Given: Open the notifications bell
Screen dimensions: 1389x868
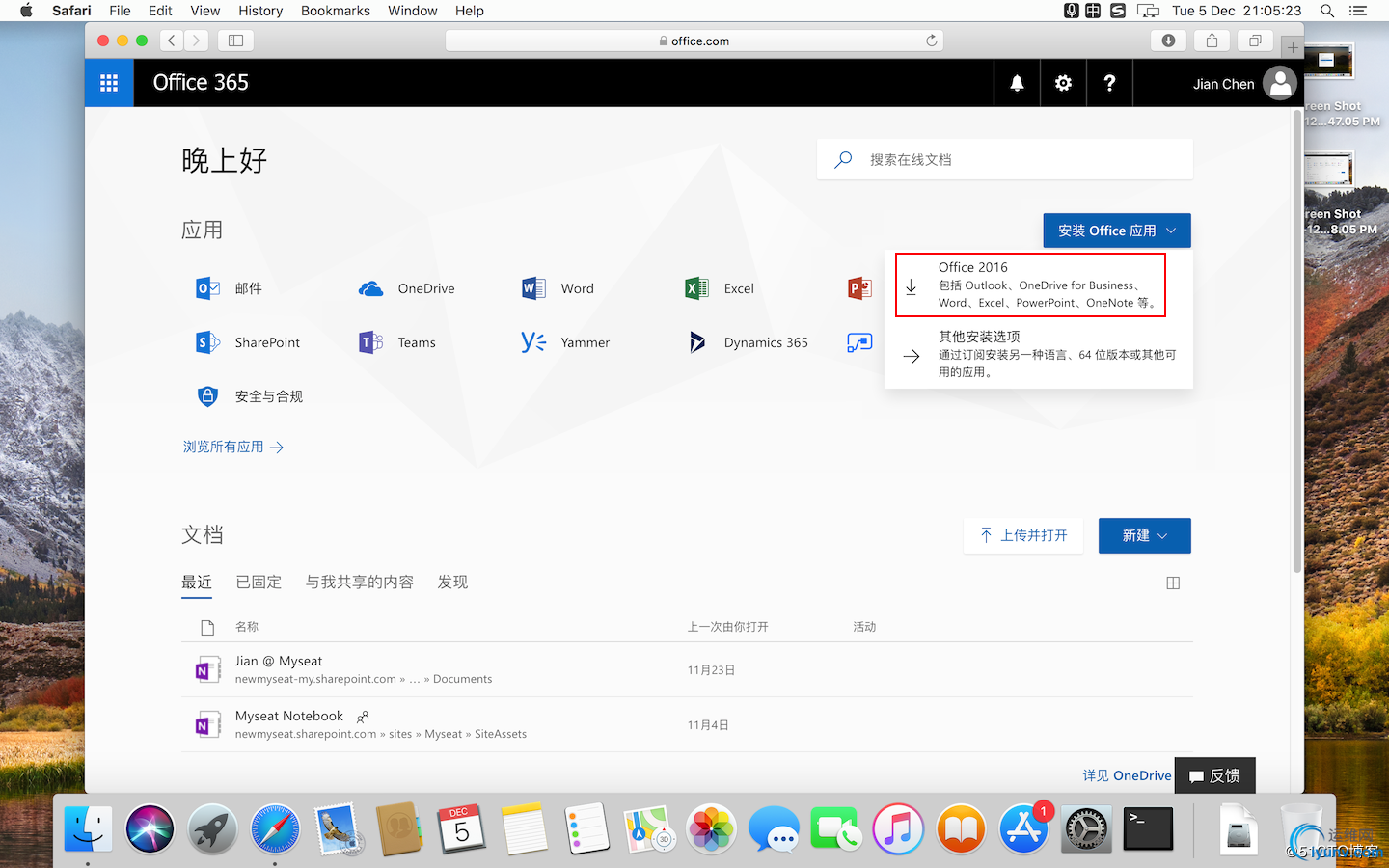Looking at the screenshot, I should click(1017, 83).
